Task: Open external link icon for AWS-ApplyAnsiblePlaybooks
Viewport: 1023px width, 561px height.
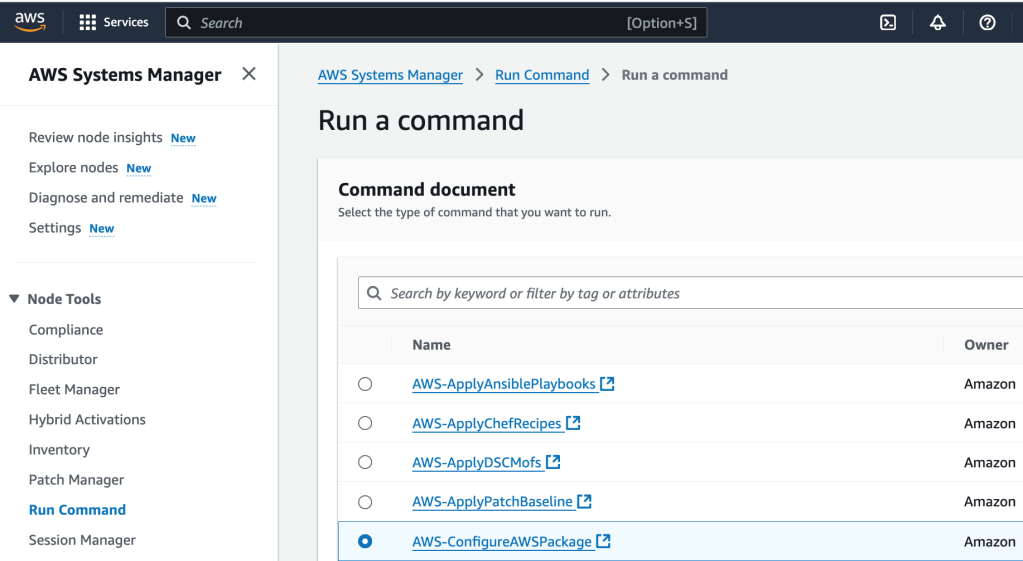Action: pyautogui.click(x=607, y=384)
